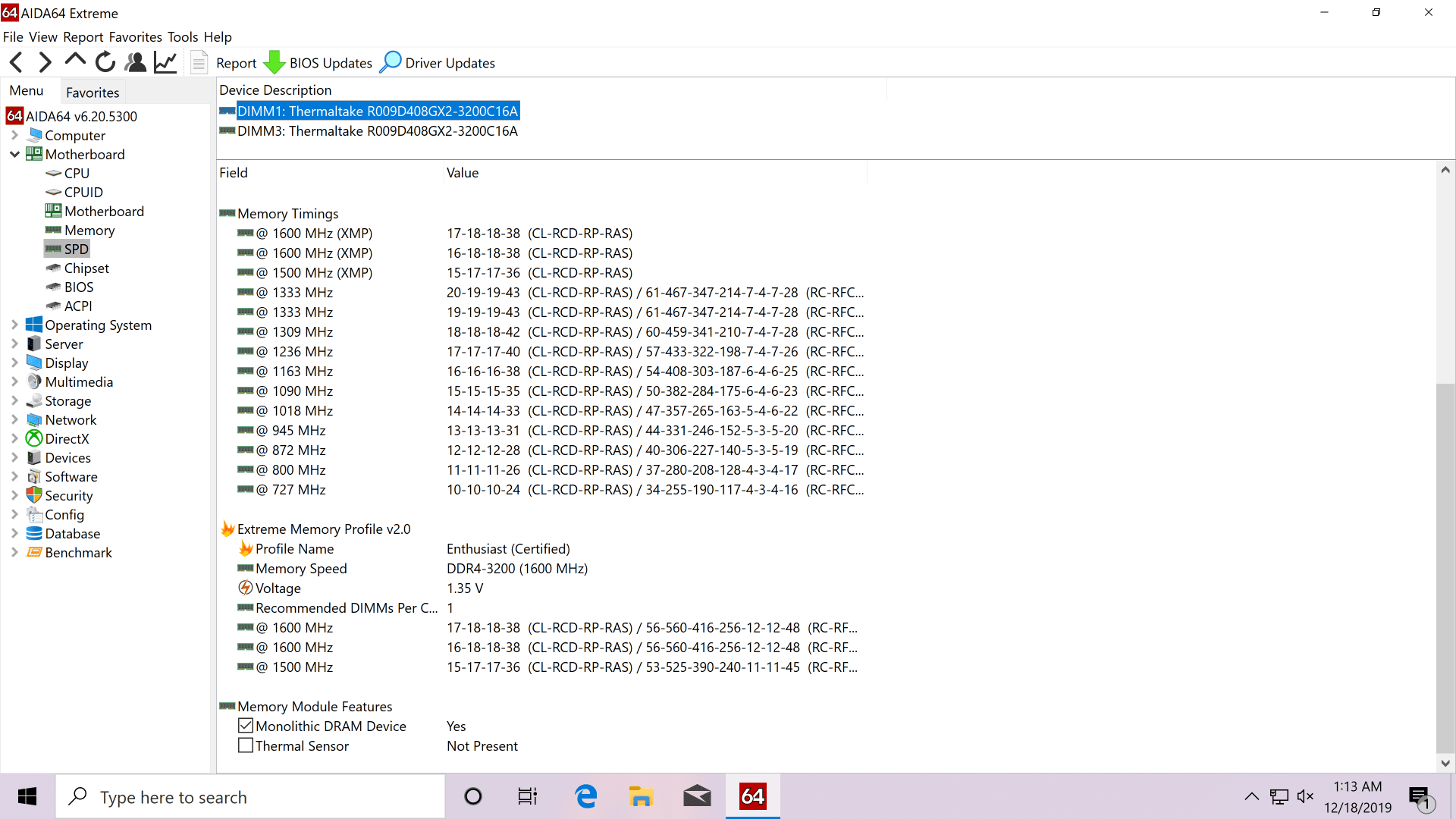Image resolution: width=1456 pixels, height=819 pixels.
Task: Open the graph chart toolbar icon
Action: pyautogui.click(x=165, y=62)
